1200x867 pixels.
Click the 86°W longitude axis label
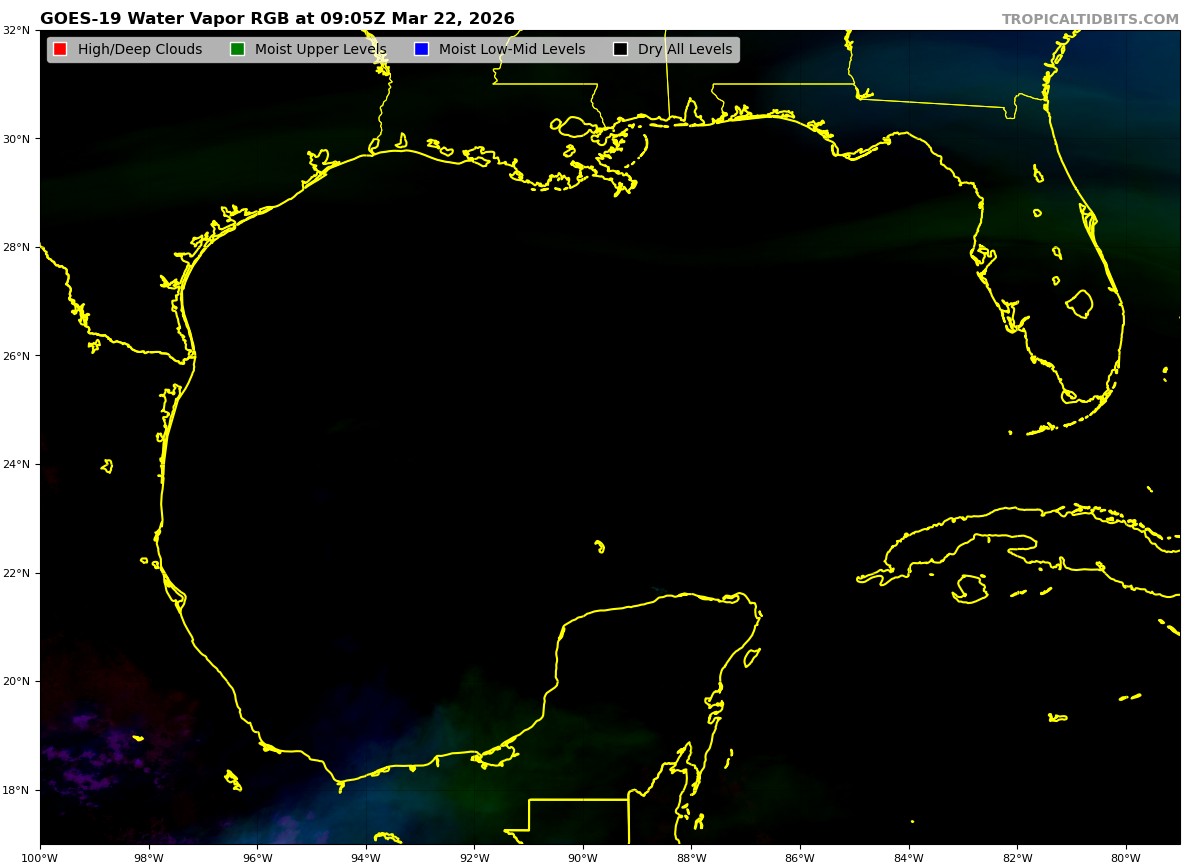pyautogui.click(x=800, y=857)
